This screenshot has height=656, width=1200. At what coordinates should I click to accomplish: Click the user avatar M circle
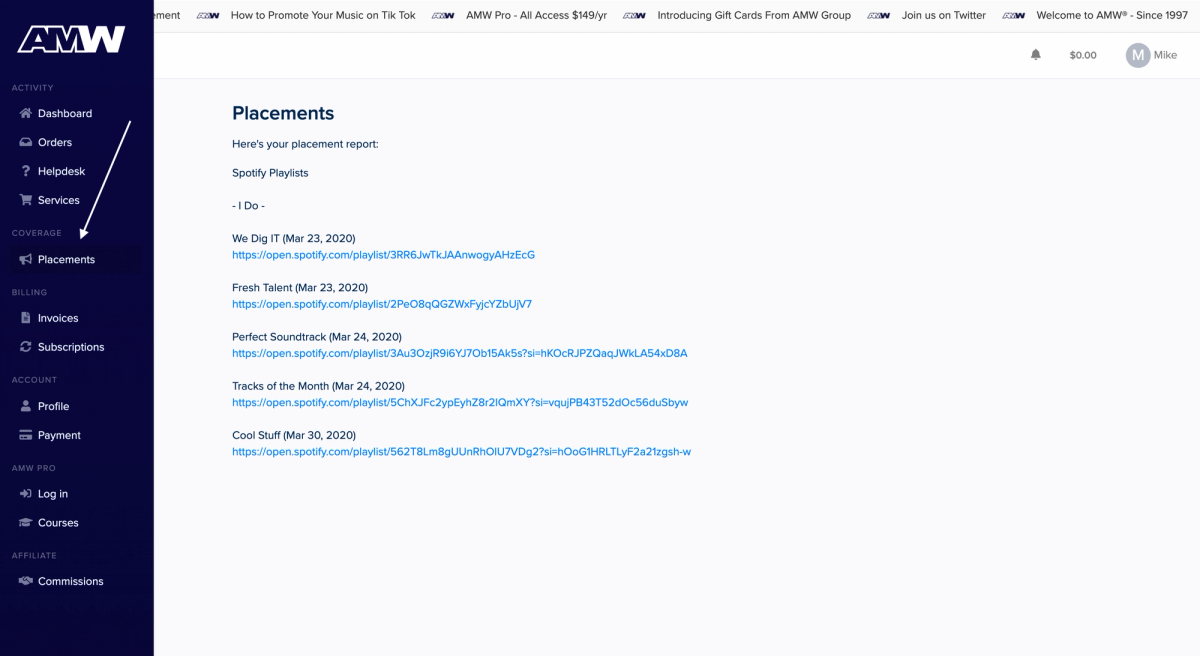[x=1138, y=55]
